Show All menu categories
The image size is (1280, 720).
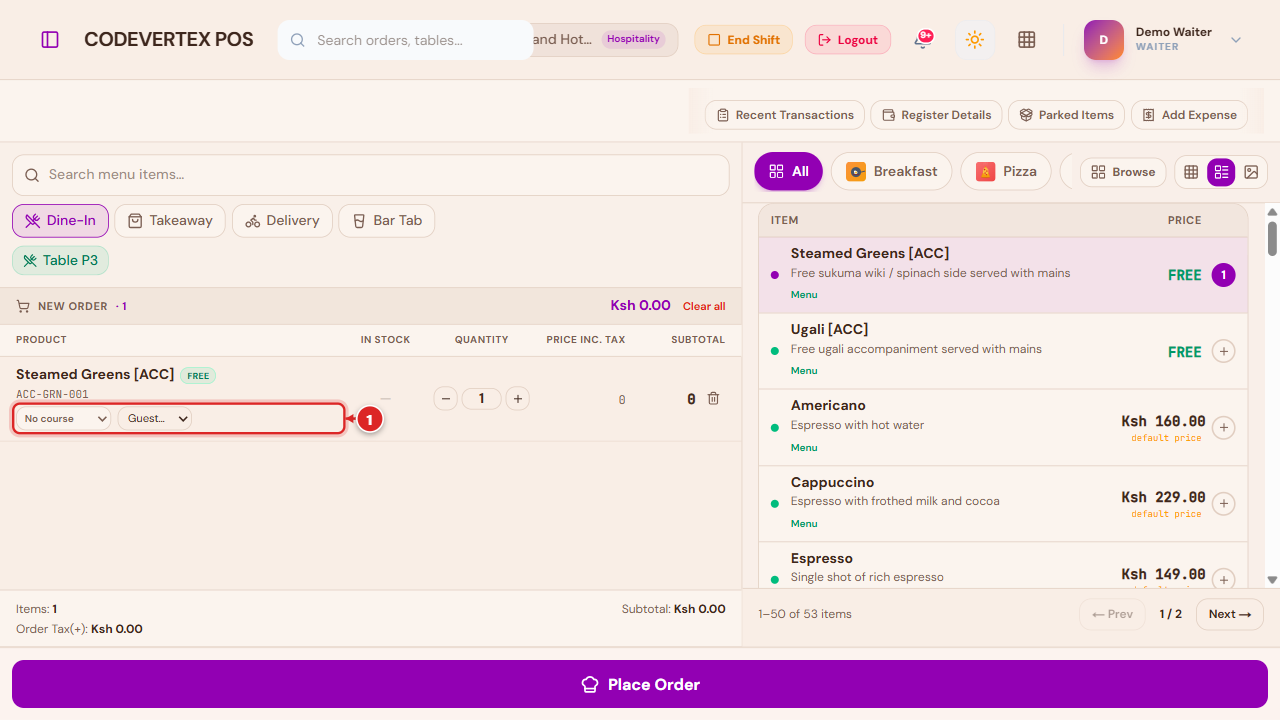(x=788, y=171)
